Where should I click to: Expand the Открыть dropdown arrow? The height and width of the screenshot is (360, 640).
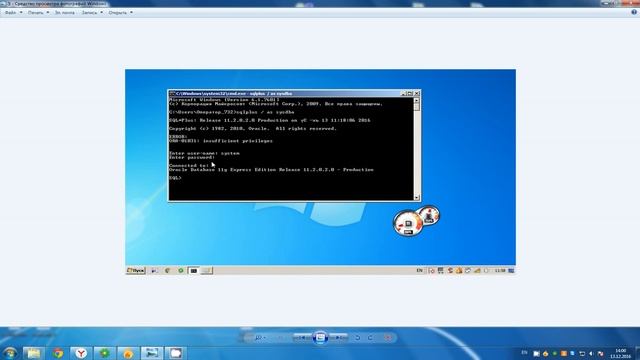pos(131,13)
